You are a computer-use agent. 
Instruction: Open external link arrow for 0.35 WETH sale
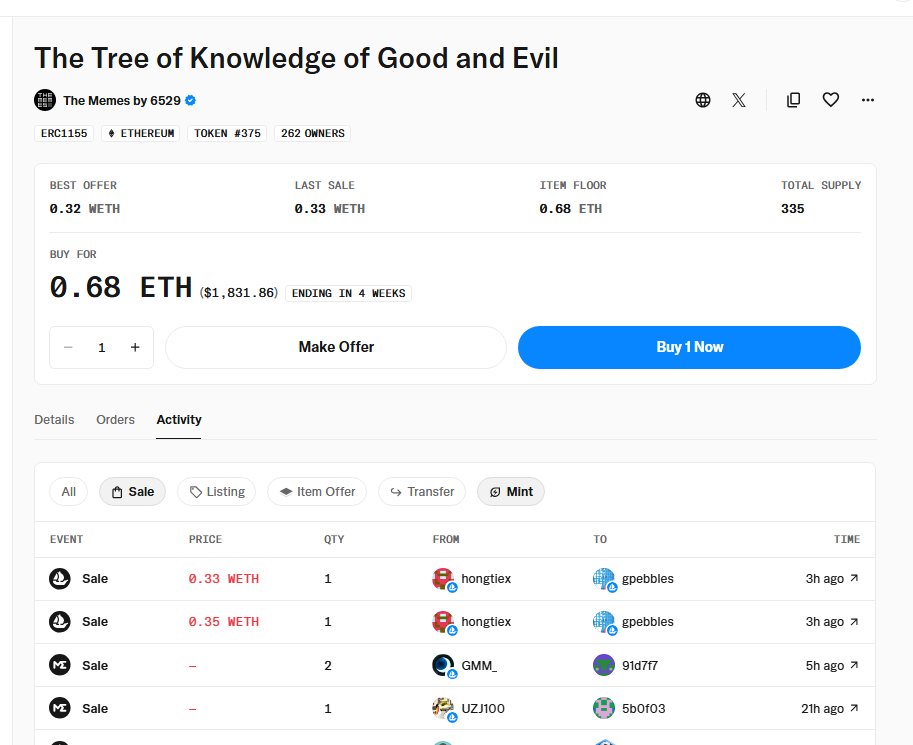[x=854, y=622]
